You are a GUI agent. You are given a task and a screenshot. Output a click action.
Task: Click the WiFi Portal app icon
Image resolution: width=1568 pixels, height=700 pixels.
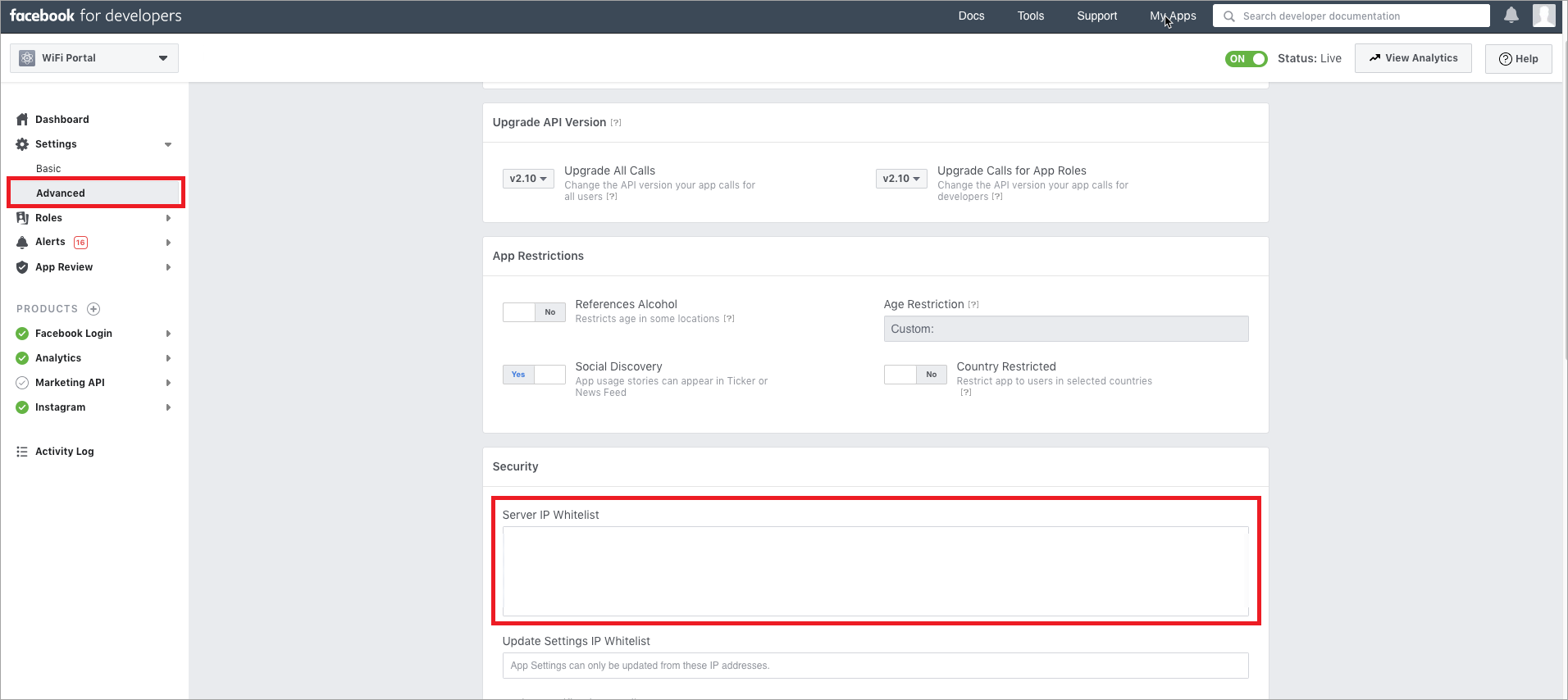[x=27, y=58]
